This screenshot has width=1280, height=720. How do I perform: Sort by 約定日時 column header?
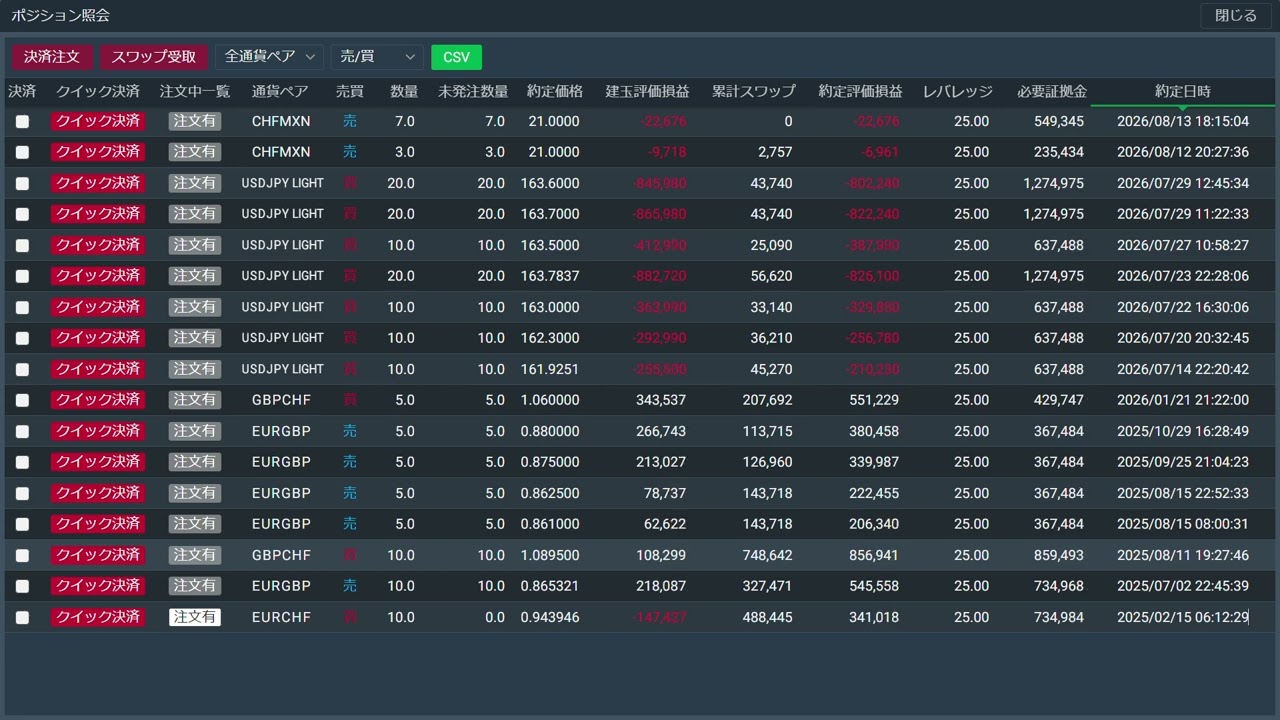click(x=1183, y=91)
